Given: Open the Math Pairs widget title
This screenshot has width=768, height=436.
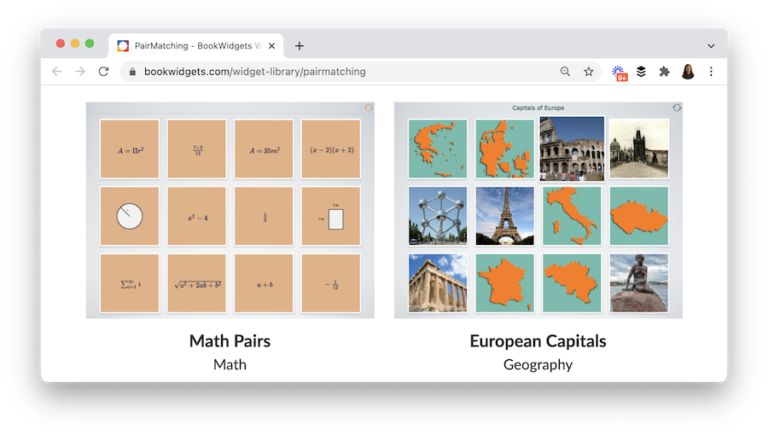Looking at the screenshot, I should coord(229,341).
